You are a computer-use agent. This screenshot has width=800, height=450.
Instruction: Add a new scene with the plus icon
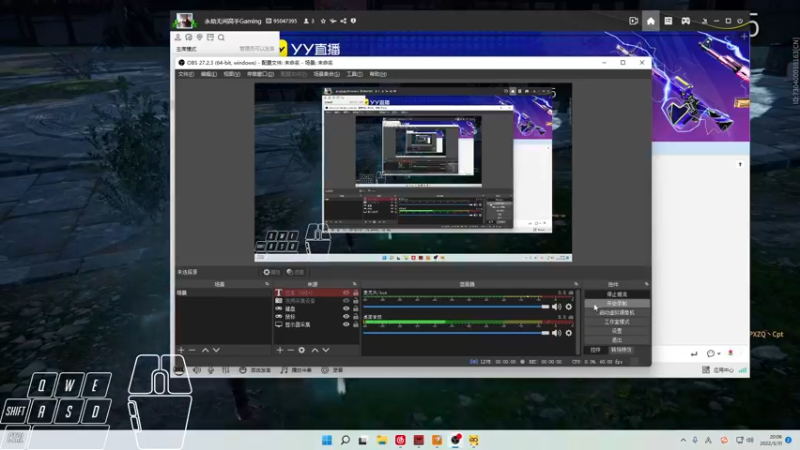click(181, 350)
